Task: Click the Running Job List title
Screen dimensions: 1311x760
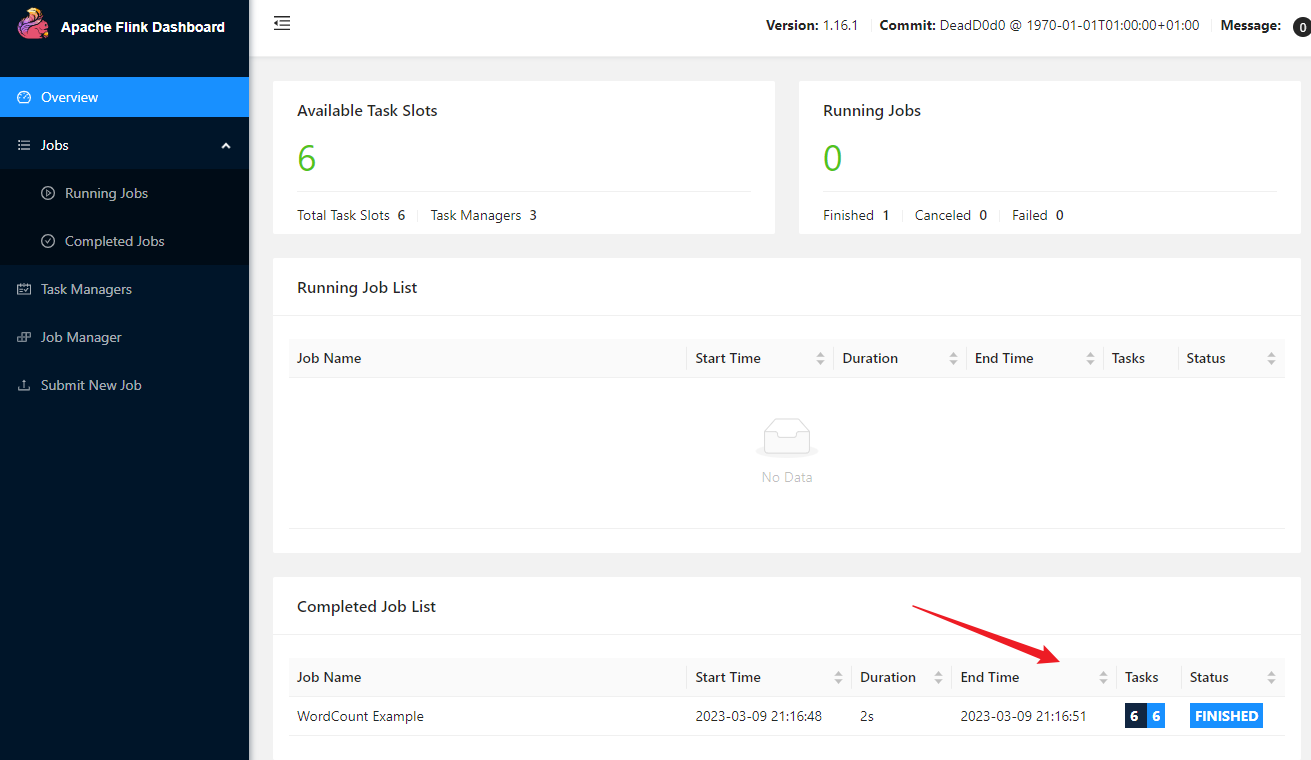Action: pos(357,288)
